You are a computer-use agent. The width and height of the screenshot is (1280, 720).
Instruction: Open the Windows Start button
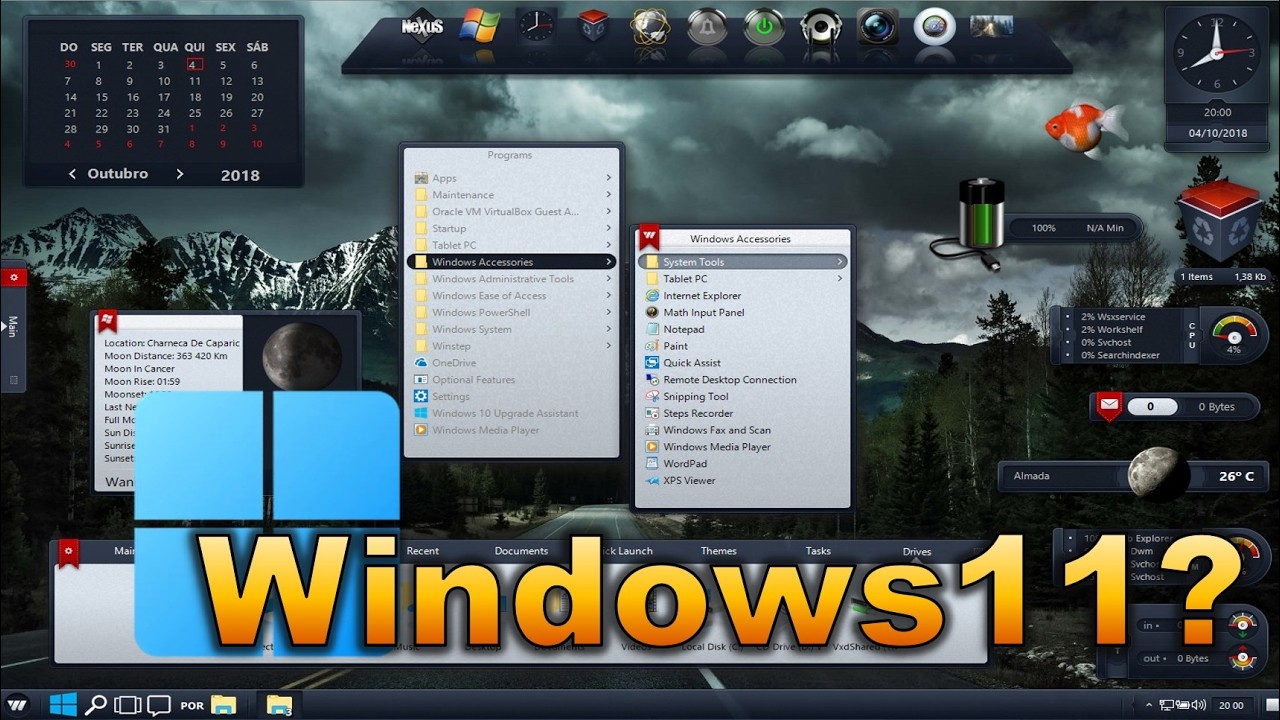[63, 704]
